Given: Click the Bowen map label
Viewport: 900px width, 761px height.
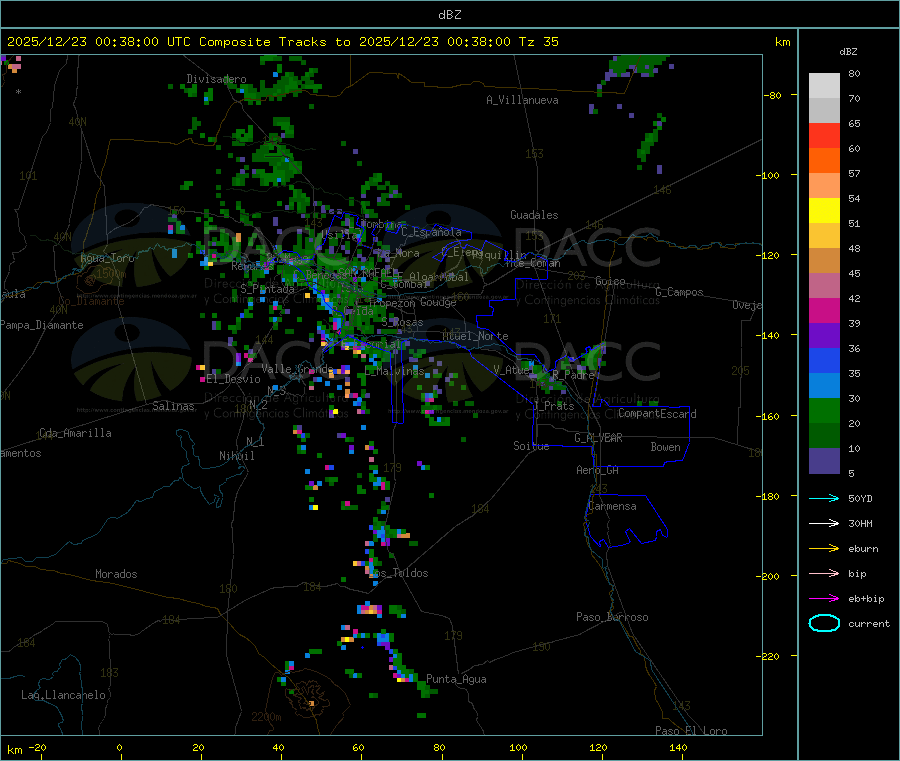Looking at the screenshot, I should 665,447.
